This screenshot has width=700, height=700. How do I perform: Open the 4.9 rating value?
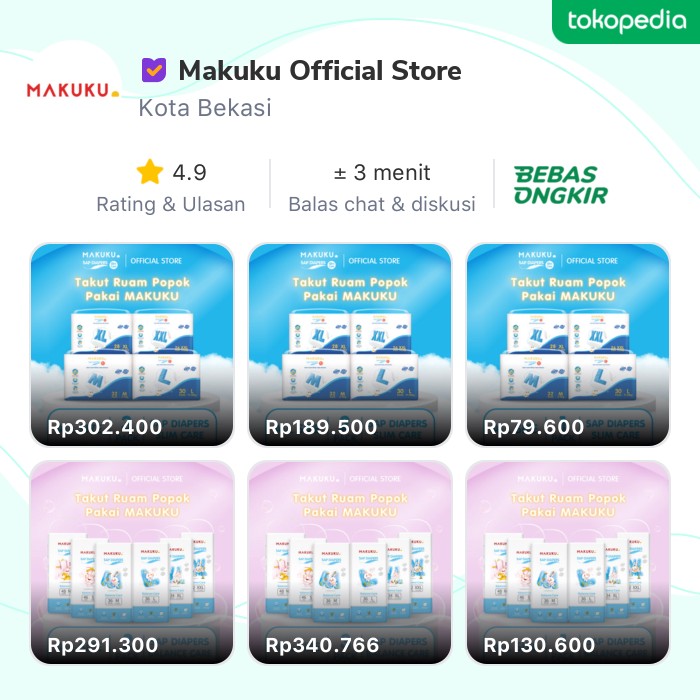pyautogui.click(x=190, y=172)
